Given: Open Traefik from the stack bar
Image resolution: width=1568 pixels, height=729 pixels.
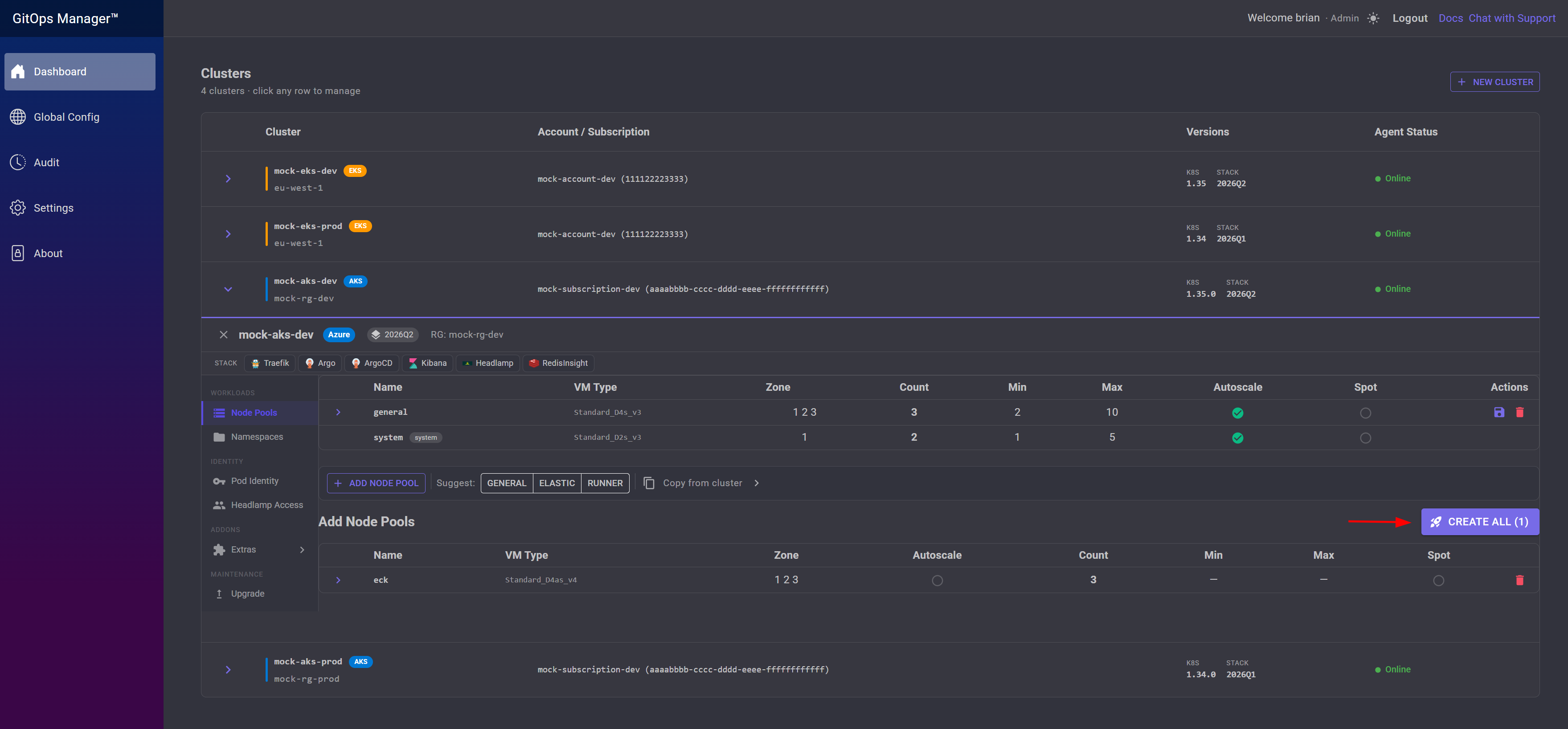Looking at the screenshot, I should tap(270, 363).
